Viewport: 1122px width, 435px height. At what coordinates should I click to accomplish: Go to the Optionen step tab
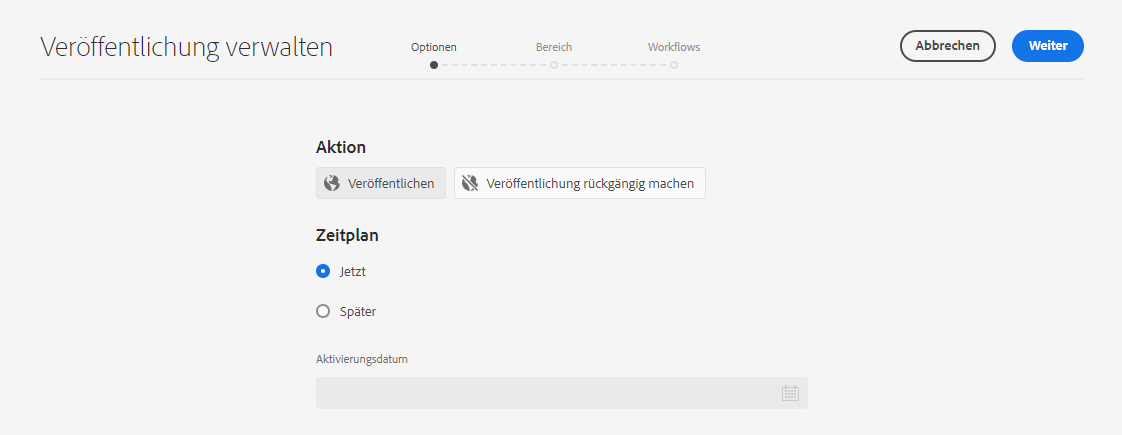point(434,47)
